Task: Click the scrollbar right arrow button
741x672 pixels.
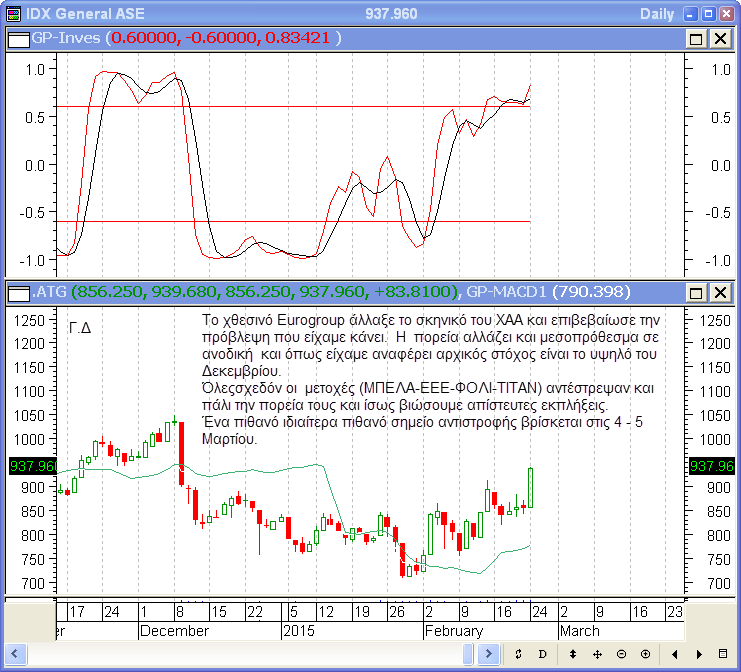Action: (489, 654)
